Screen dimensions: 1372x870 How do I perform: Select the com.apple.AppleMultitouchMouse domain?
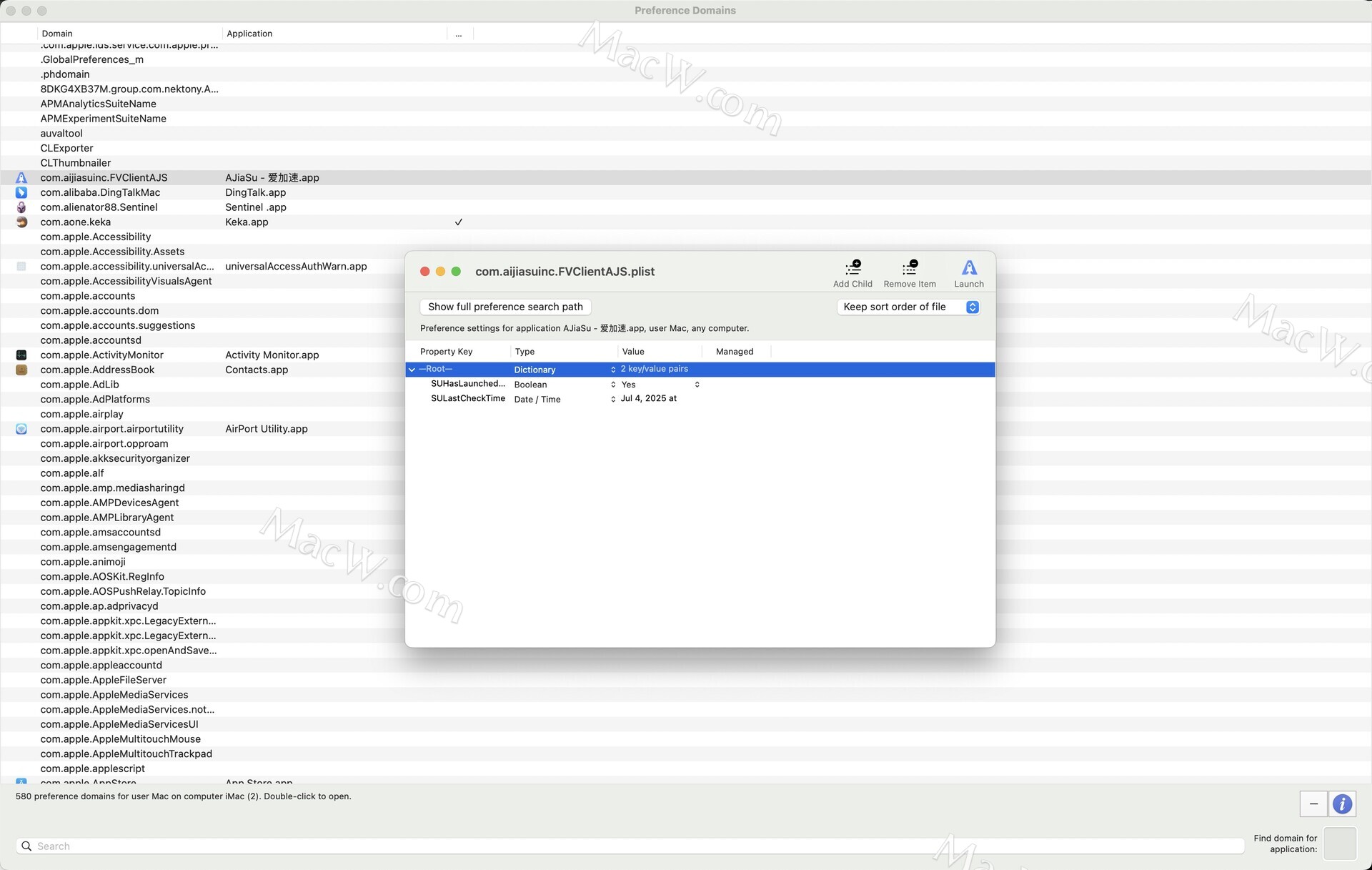point(120,739)
